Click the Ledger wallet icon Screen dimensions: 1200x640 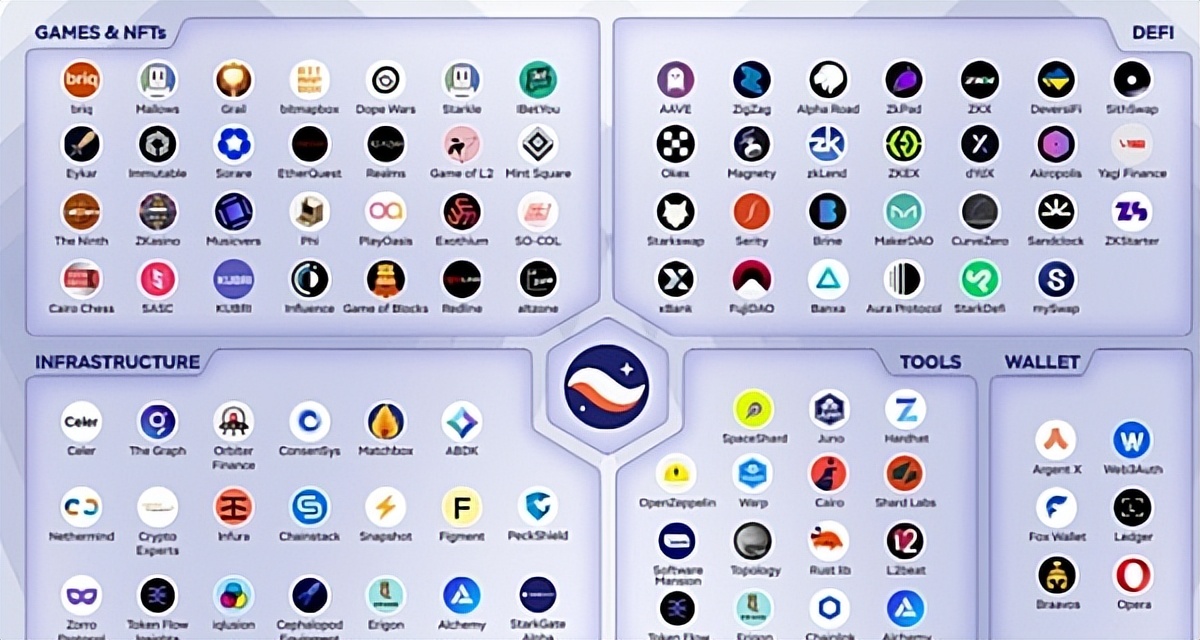click(1132, 508)
